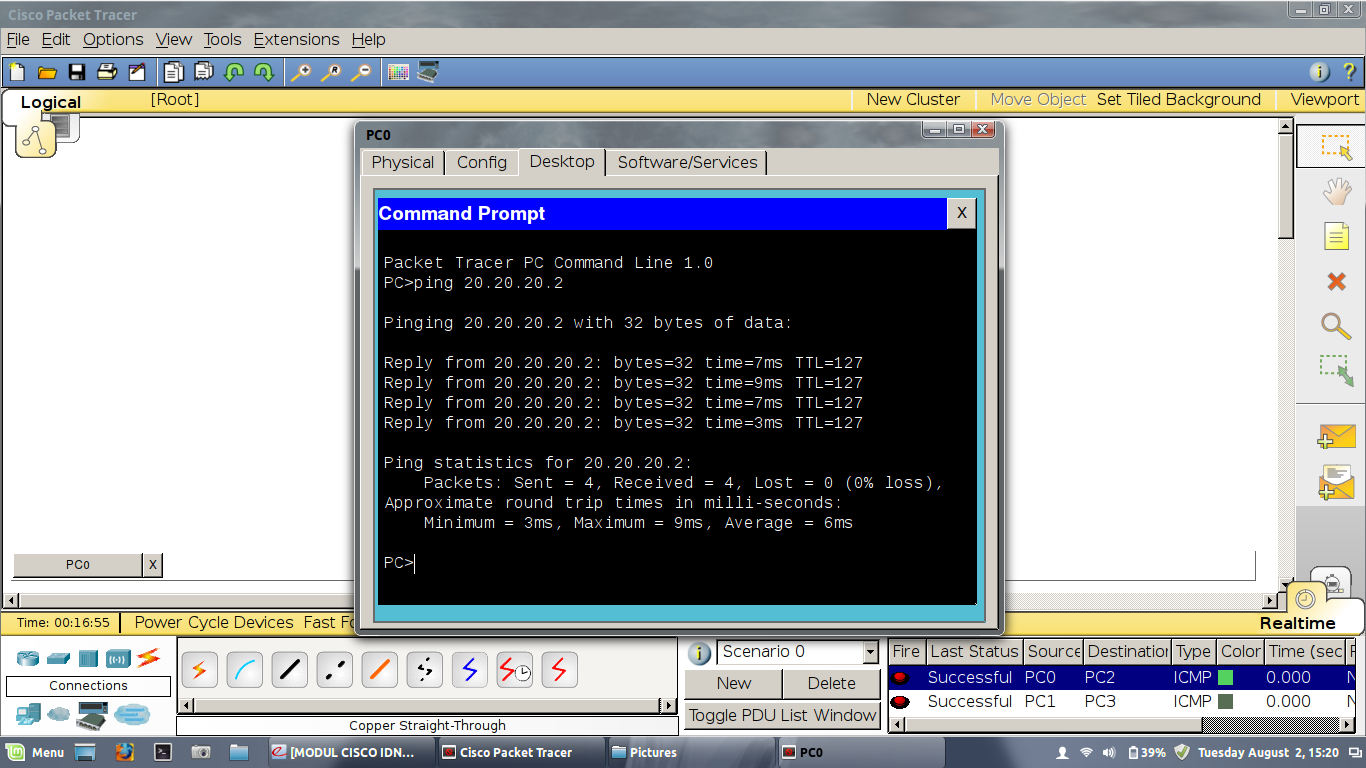
Task: Click Power Cycle Devices
Action: [x=212, y=621]
